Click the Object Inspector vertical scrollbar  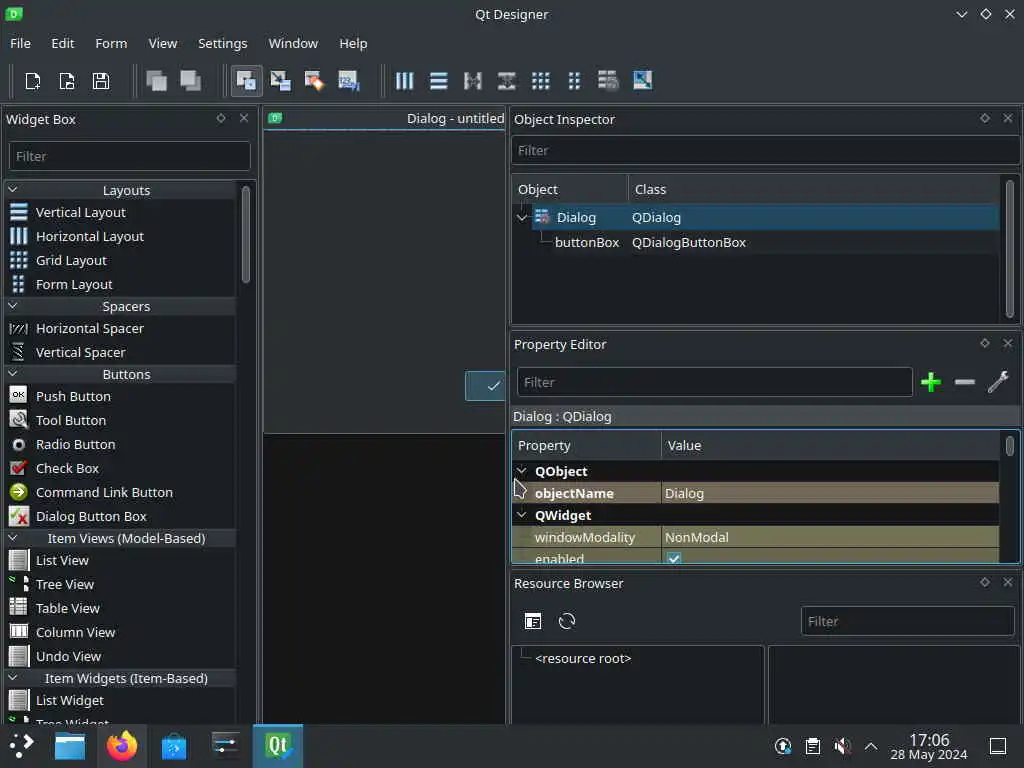click(1010, 249)
